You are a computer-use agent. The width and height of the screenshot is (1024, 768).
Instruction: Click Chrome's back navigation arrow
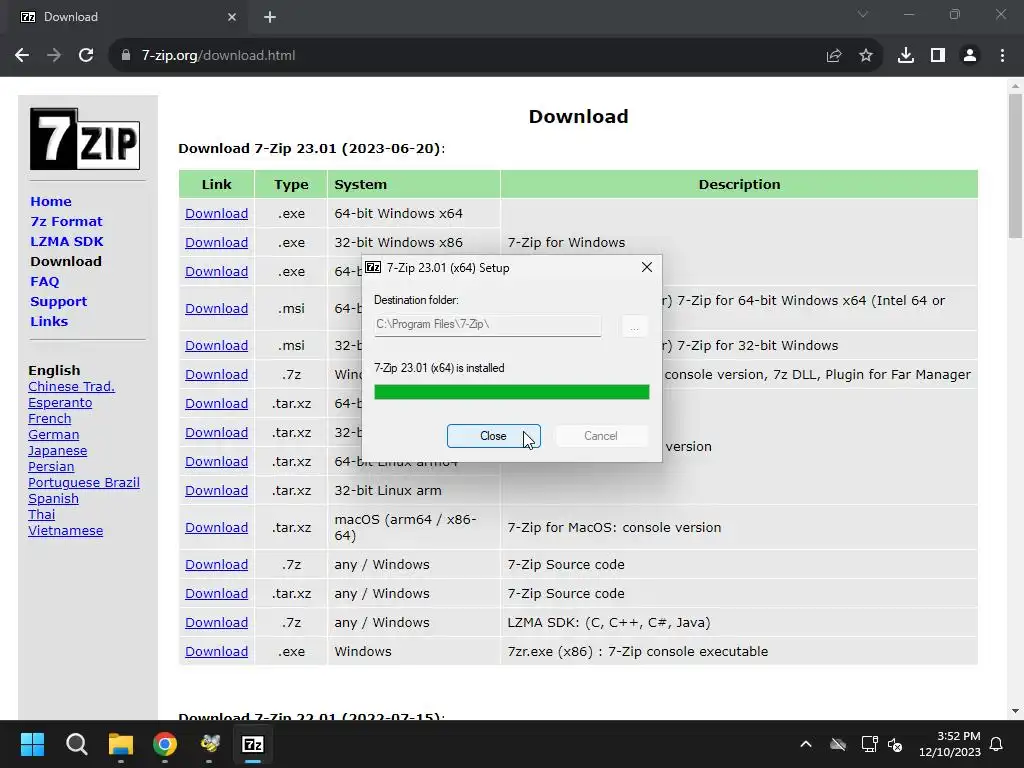click(22, 56)
